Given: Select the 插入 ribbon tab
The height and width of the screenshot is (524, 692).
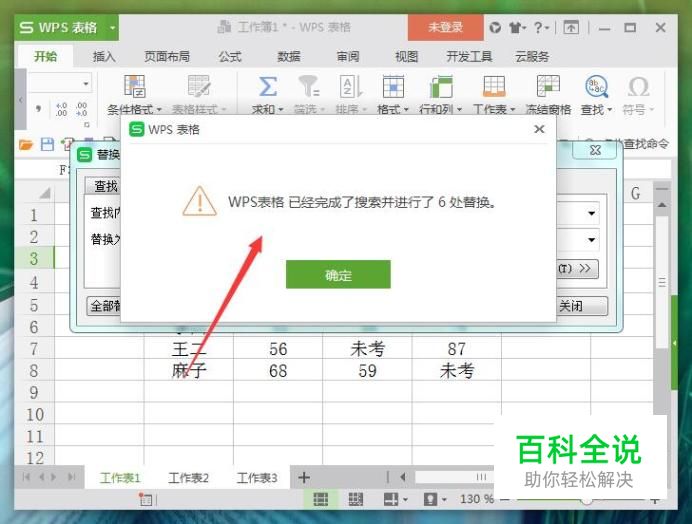Looking at the screenshot, I should pos(104,57).
